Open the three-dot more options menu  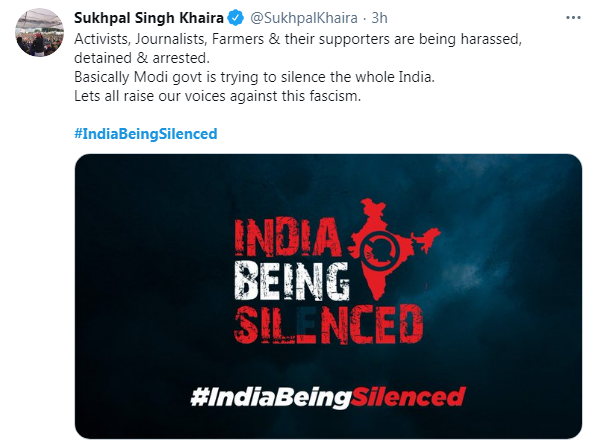click(573, 17)
